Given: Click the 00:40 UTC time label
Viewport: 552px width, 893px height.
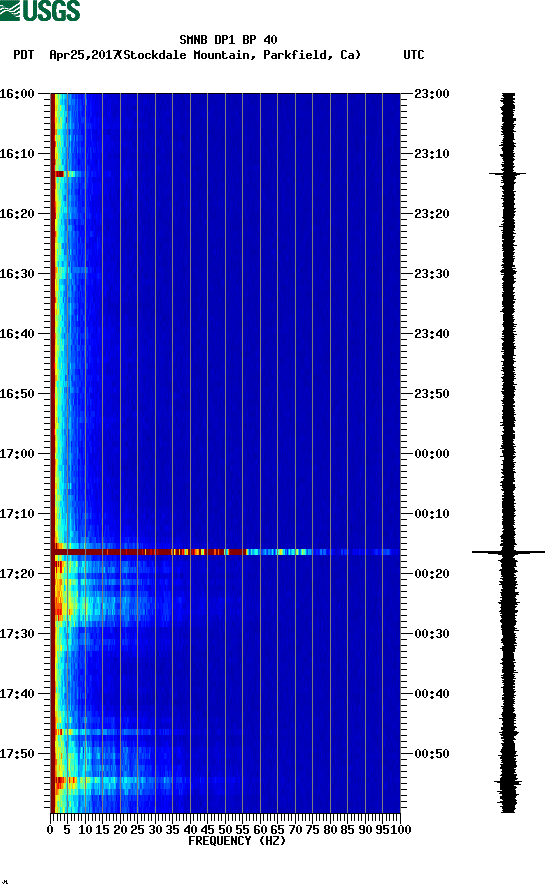Looking at the screenshot, I should click(x=431, y=694).
